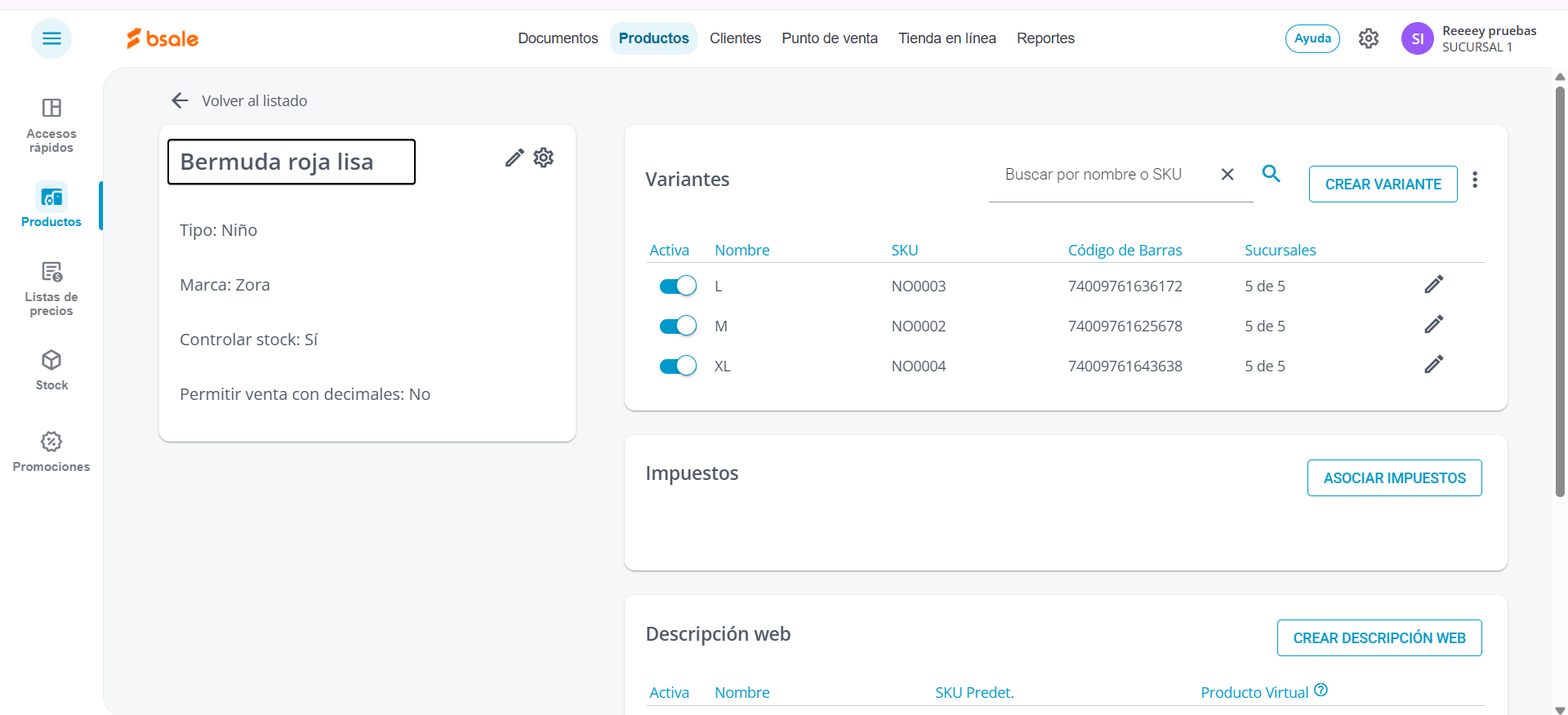Click 5 de 5 for variant L
Screen dimensions: 1568x715
(x=1265, y=286)
